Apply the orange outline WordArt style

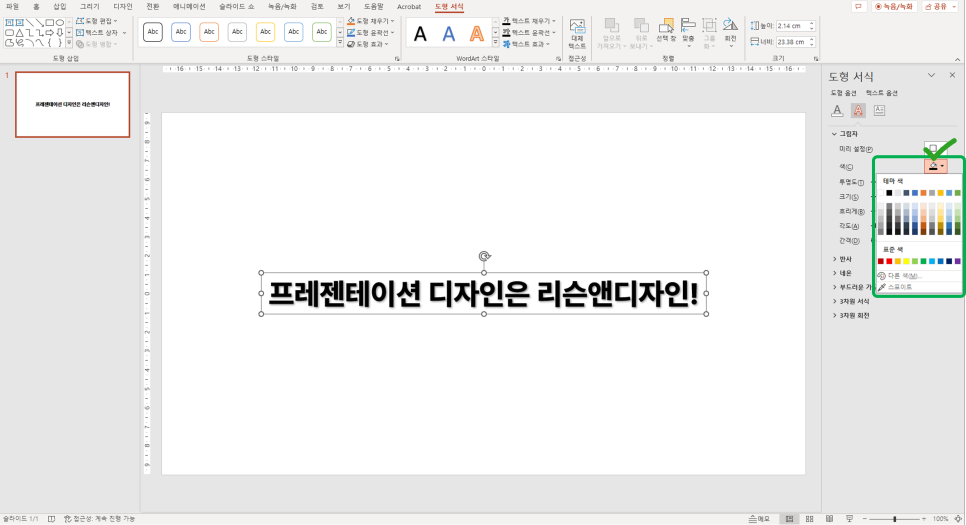click(x=477, y=33)
